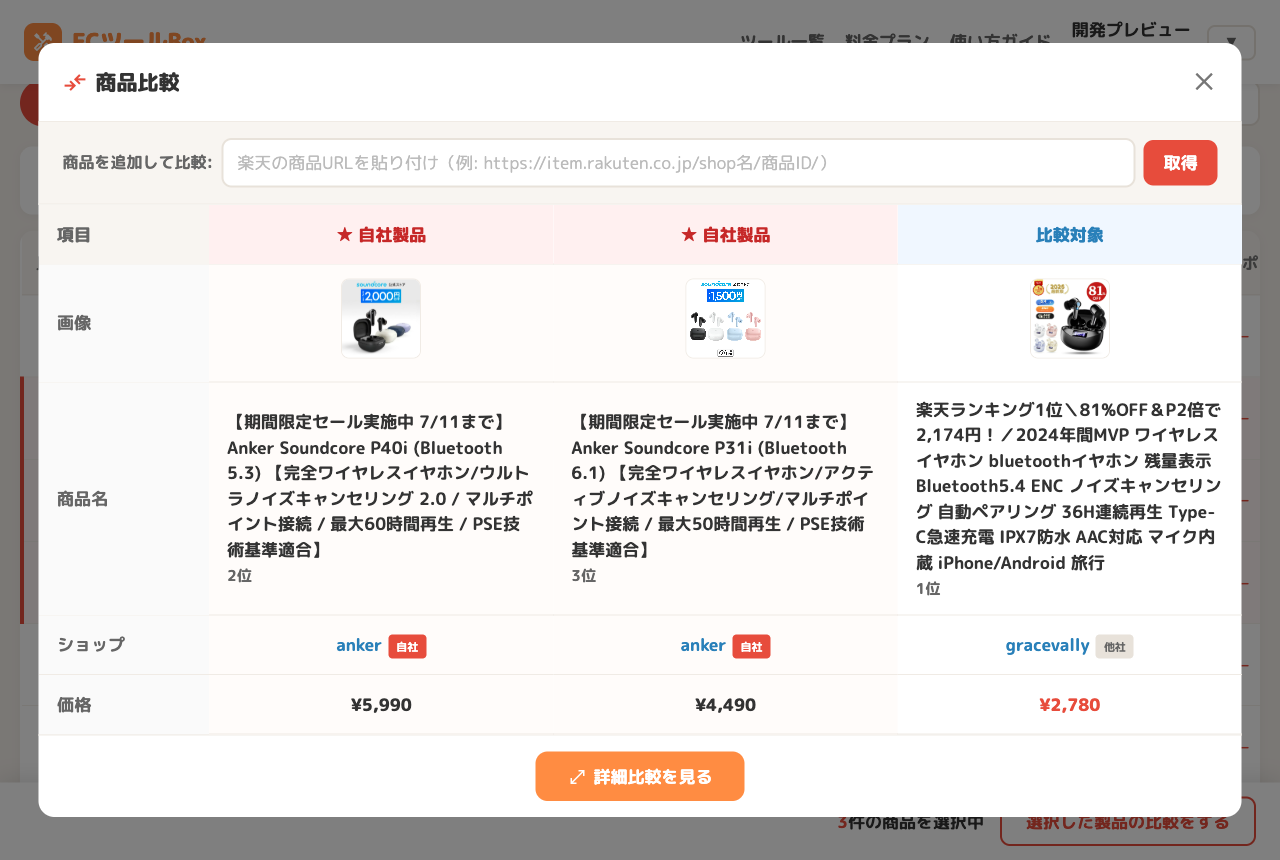The height and width of the screenshot is (860, 1280).
Task: Open the gracevally shop link
Action: point(1047,645)
